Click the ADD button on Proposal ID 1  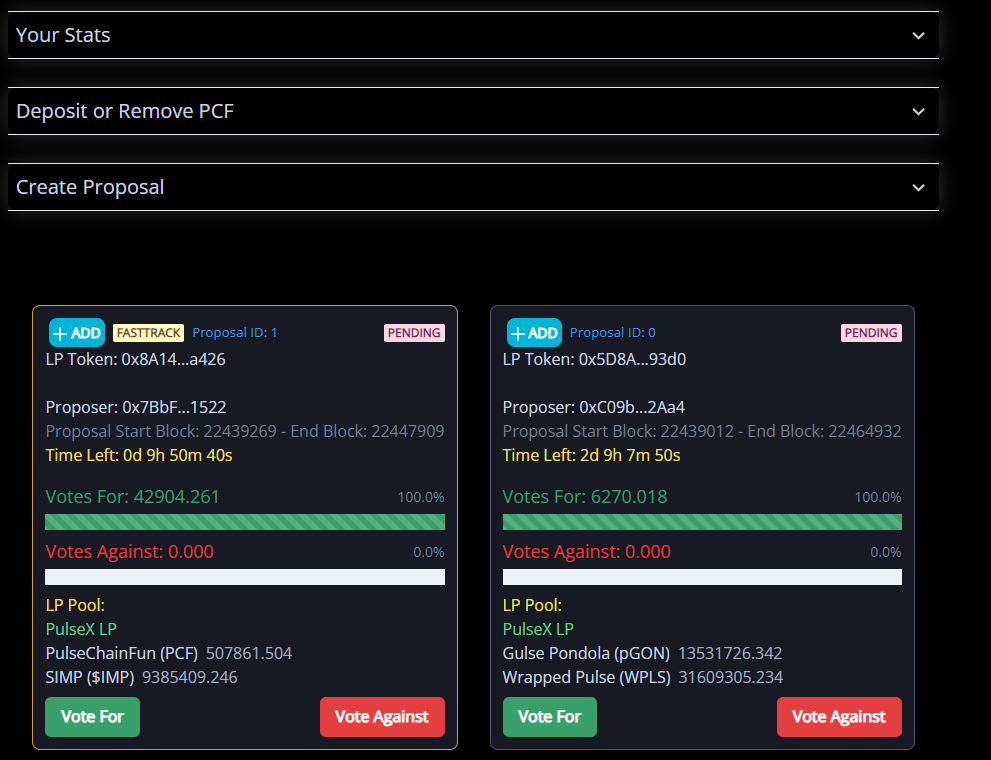77,333
